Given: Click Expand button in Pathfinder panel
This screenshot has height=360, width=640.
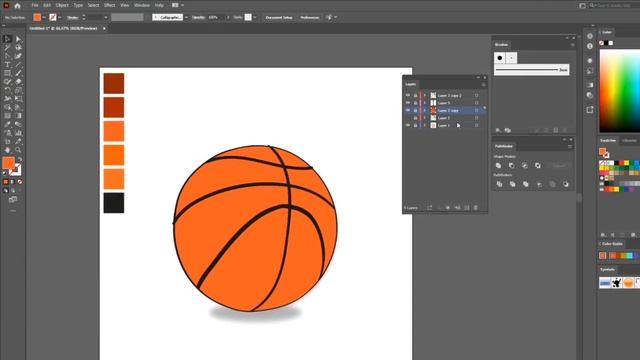Looking at the screenshot, I should coord(559,165).
